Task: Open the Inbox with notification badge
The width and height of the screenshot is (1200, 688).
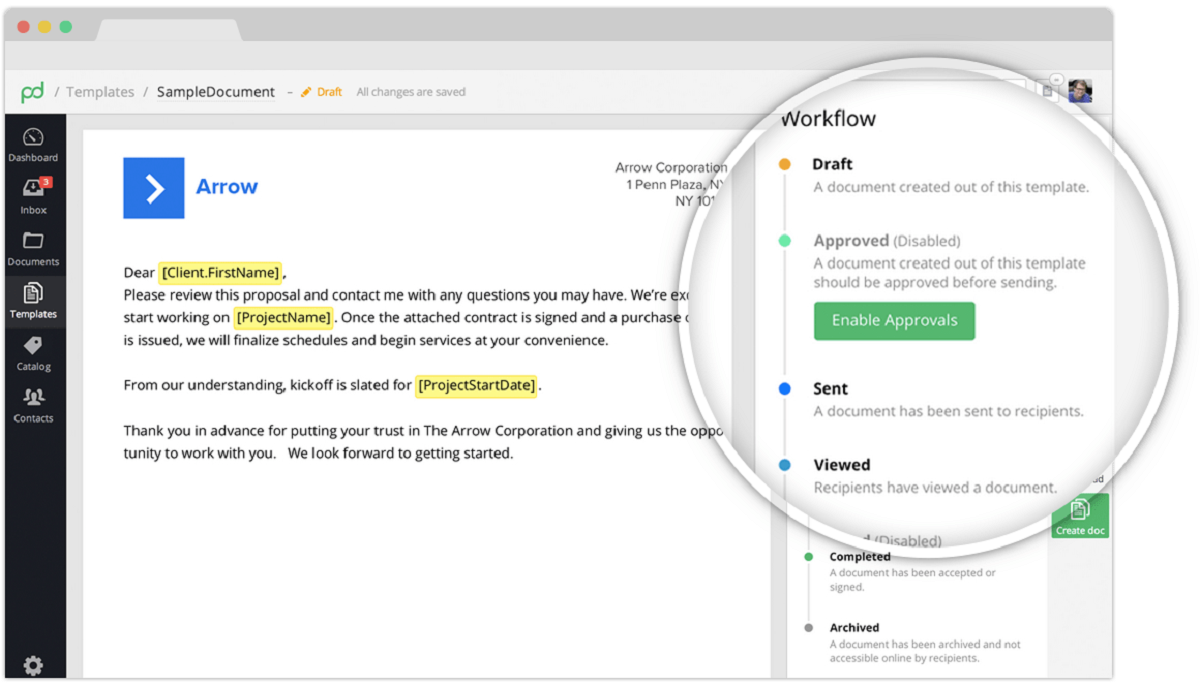Action: (33, 192)
